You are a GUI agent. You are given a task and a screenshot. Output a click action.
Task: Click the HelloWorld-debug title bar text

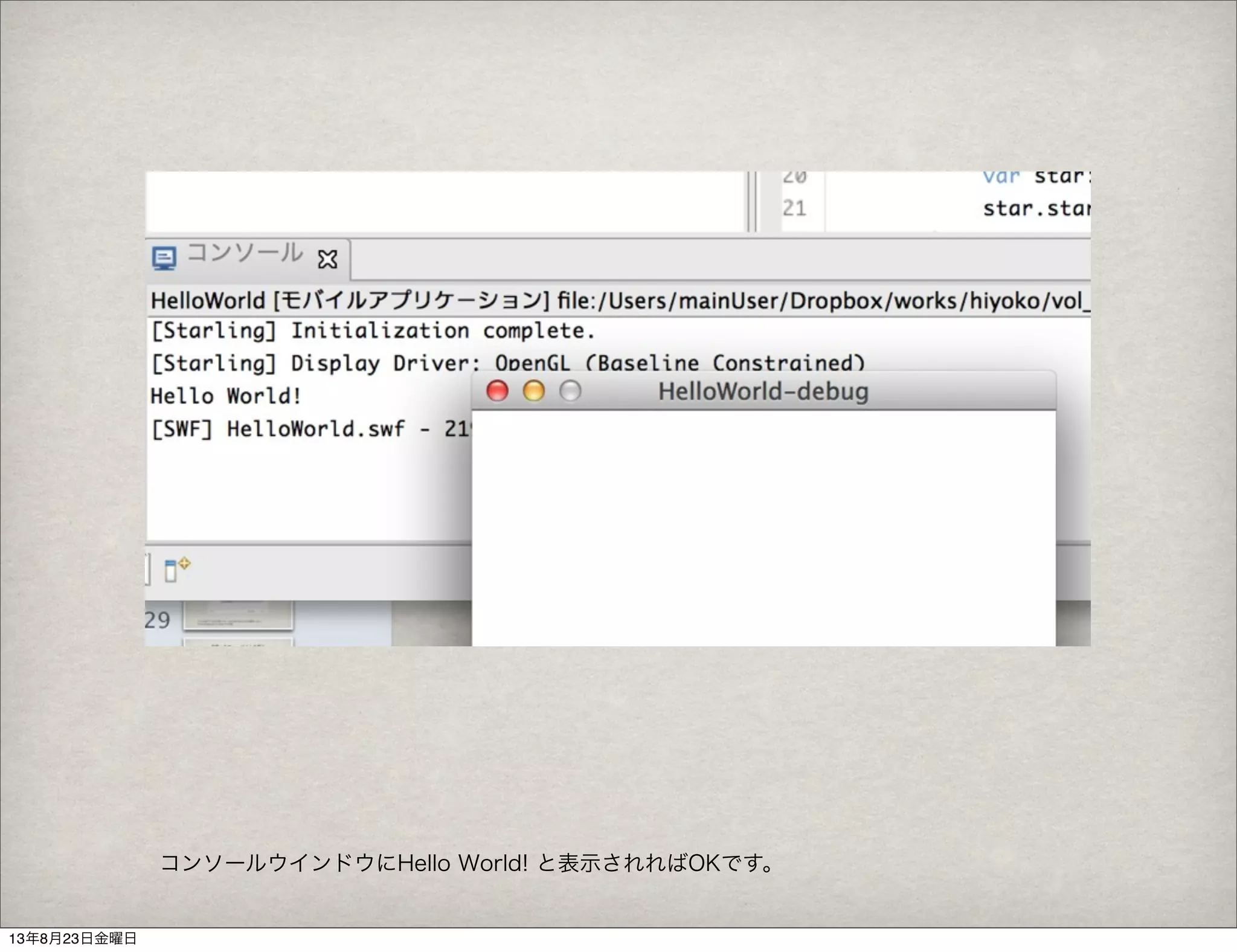(763, 391)
